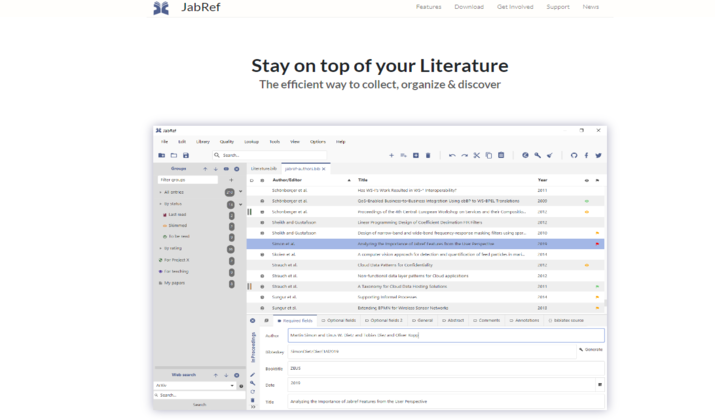Click the Cut scissors icon
715x420 pixels.
(477, 156)
